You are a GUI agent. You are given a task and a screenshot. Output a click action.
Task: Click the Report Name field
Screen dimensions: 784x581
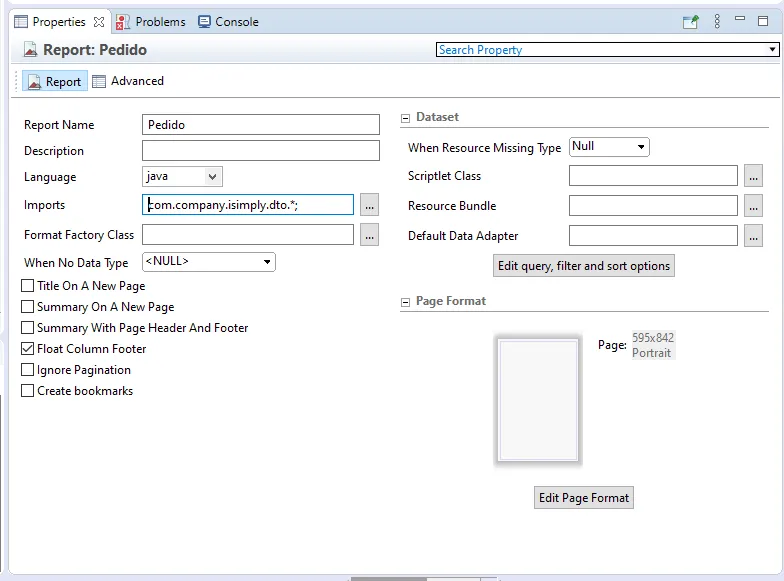tap(260, 124)
